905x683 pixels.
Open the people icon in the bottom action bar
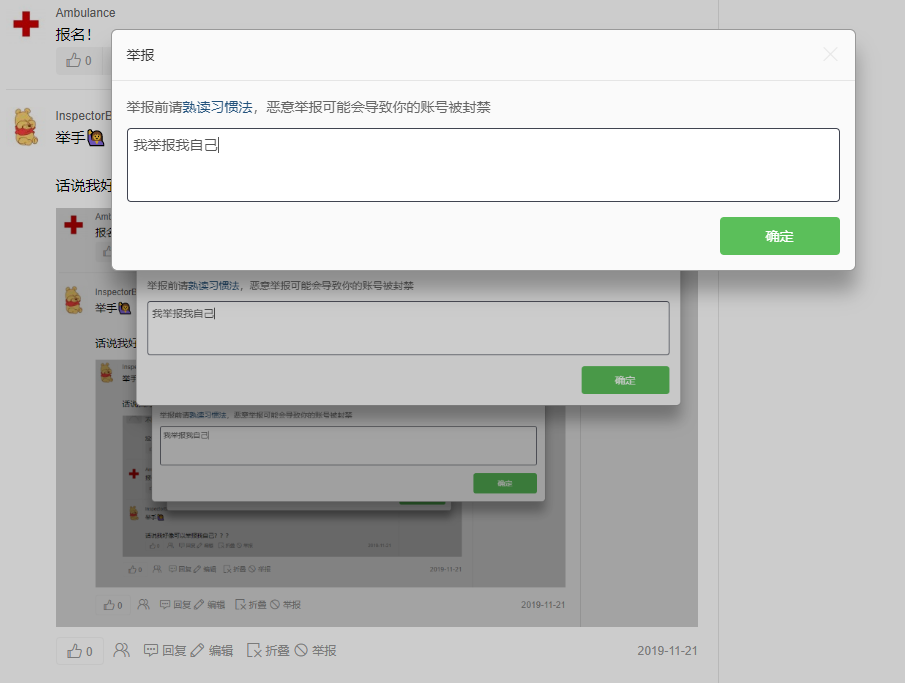(x=122, y=651)
